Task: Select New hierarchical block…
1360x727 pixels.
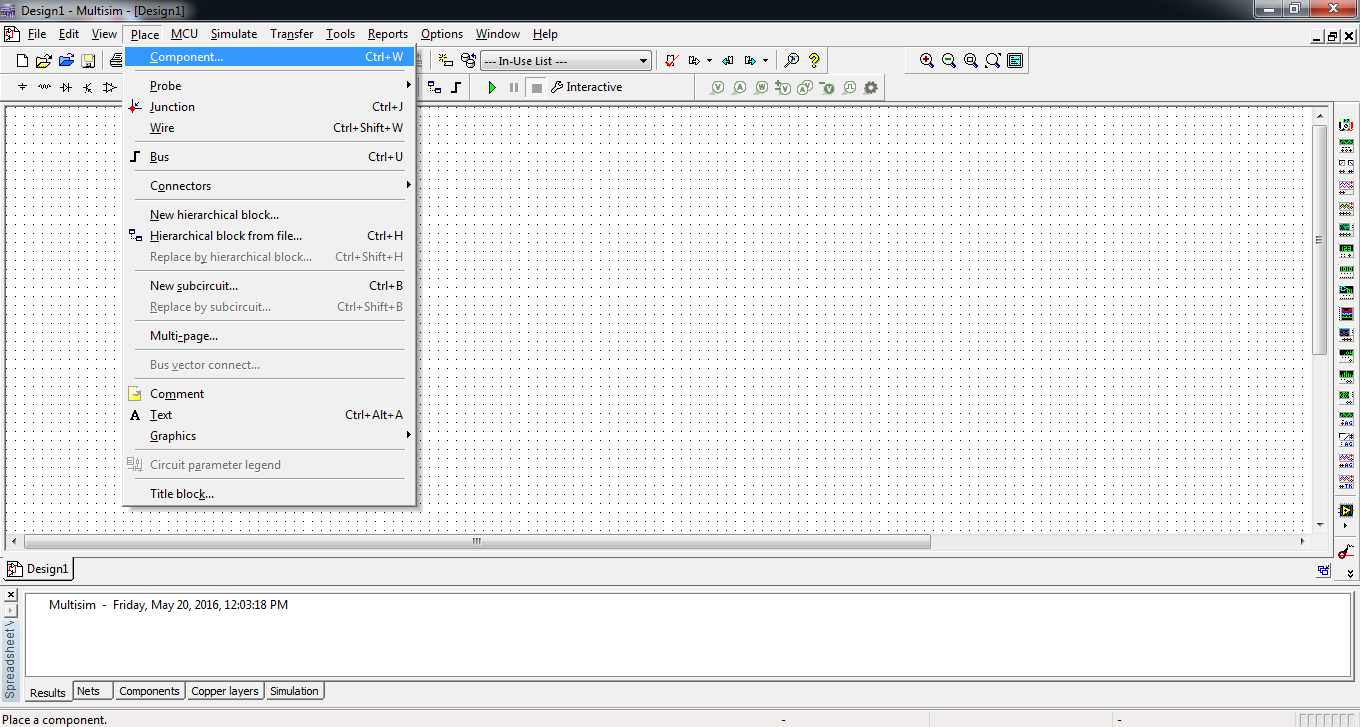Action: point(270,215)
